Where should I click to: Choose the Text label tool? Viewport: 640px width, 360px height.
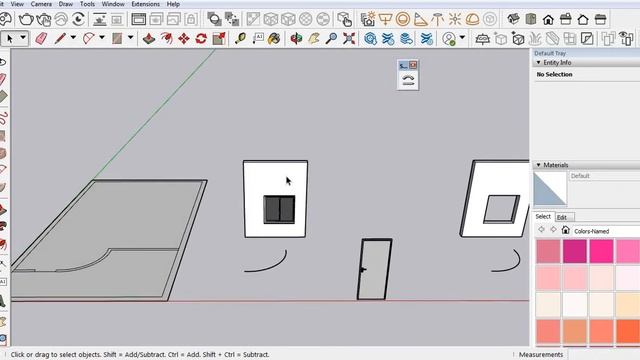click(x=258, y=39)
